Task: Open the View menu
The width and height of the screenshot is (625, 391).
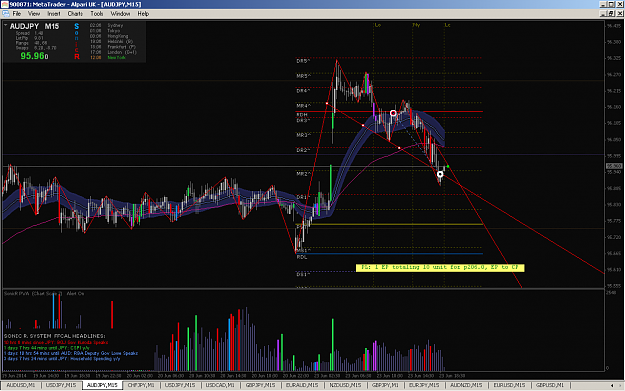Action: coord(34,14)
